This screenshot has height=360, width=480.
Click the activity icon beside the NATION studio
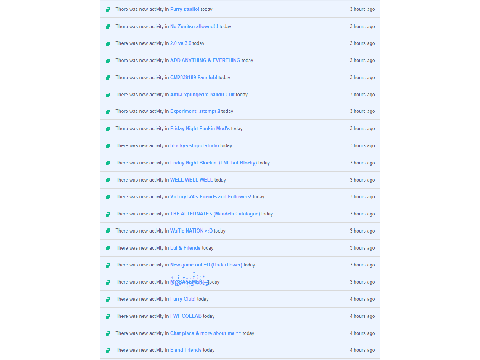click(108, 231)
